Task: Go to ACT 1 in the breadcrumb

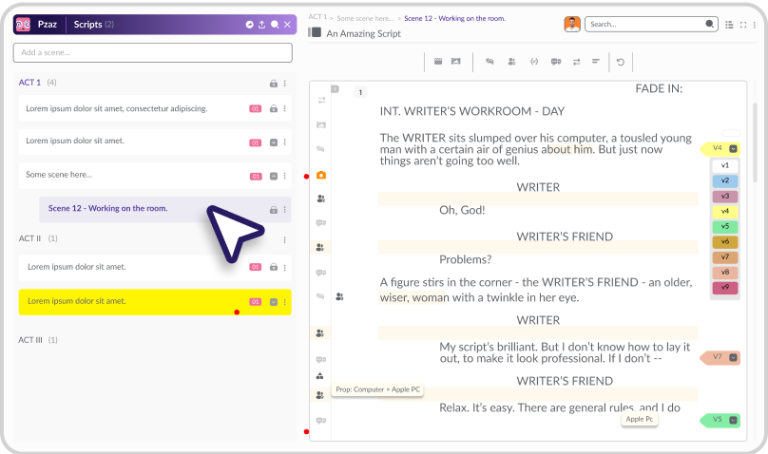Action: coord(318,18)
